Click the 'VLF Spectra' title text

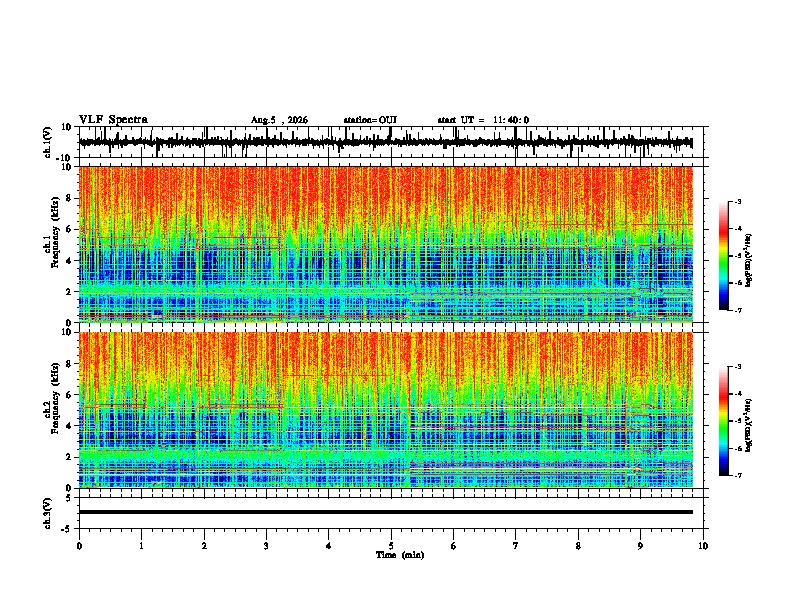tap(113, 120)
